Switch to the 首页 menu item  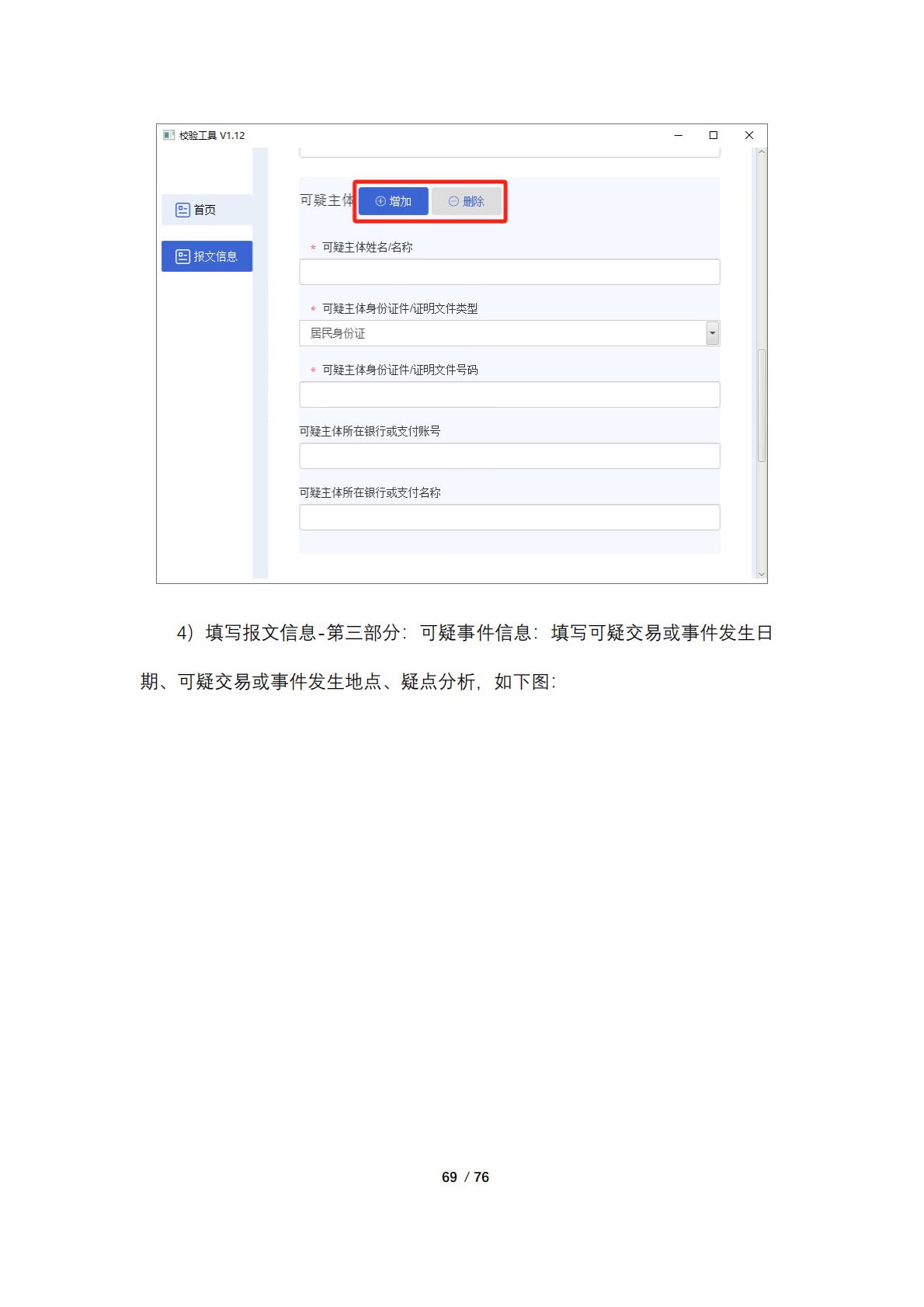click(x=207, y=210)
